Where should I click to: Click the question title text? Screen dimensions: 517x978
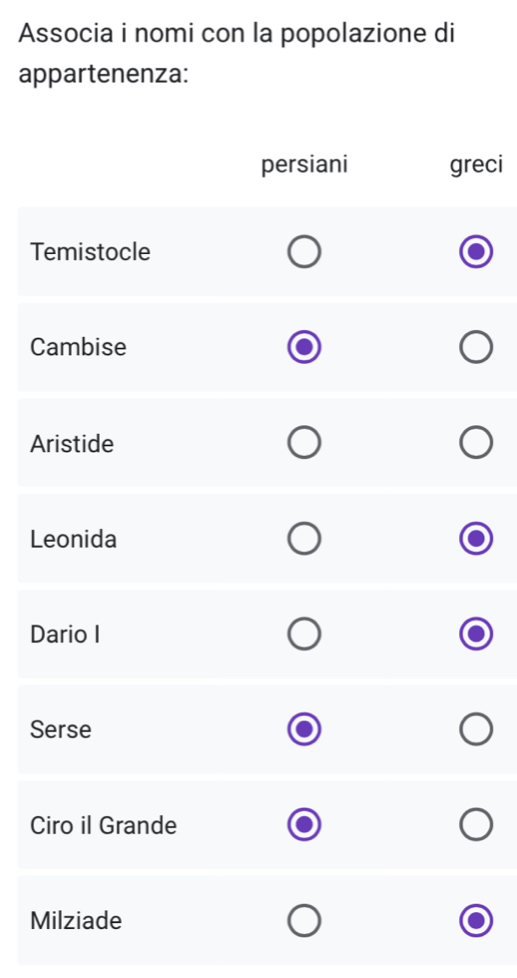(x=237, y=53)
